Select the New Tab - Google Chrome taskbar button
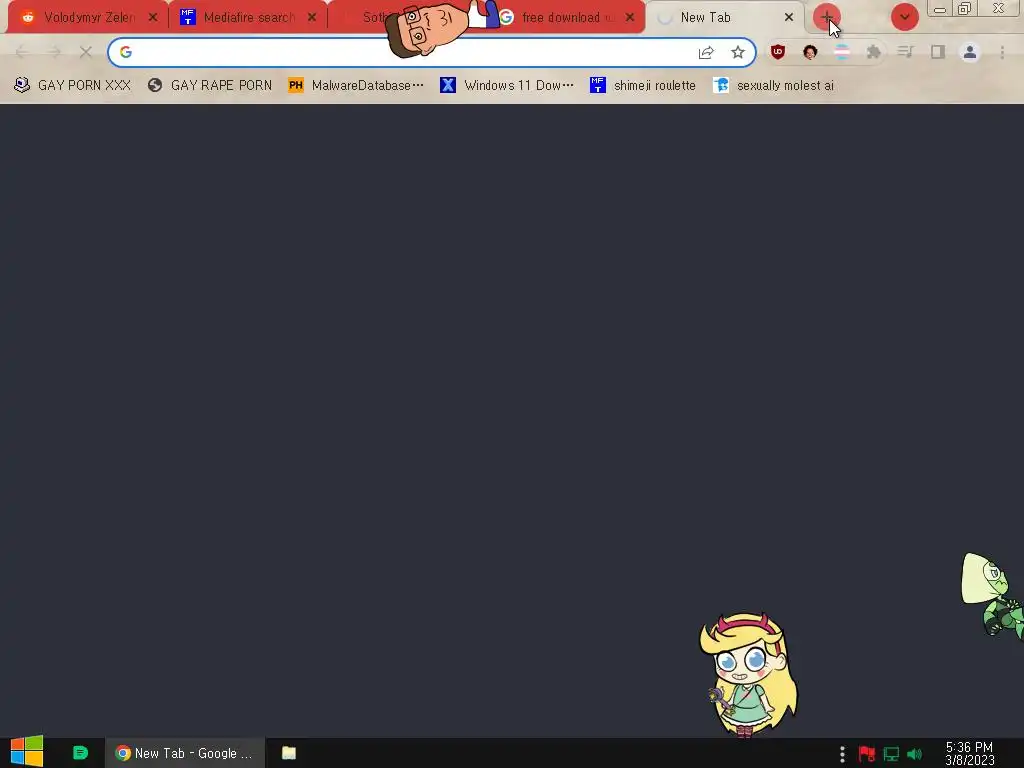This screenshot has width=1024, height=768. coord(185,753)
